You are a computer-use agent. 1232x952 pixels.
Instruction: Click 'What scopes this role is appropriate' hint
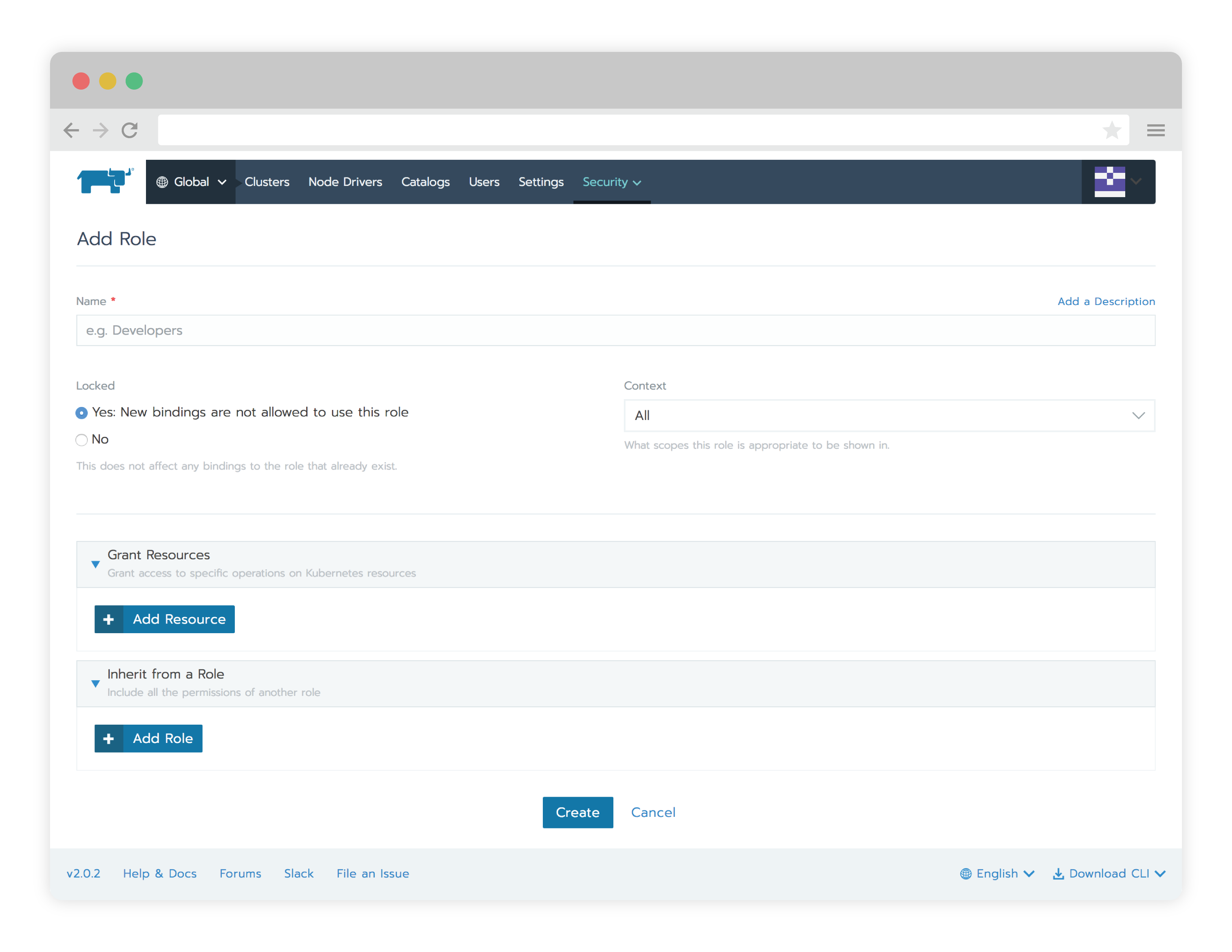click(x=756, y=445)
